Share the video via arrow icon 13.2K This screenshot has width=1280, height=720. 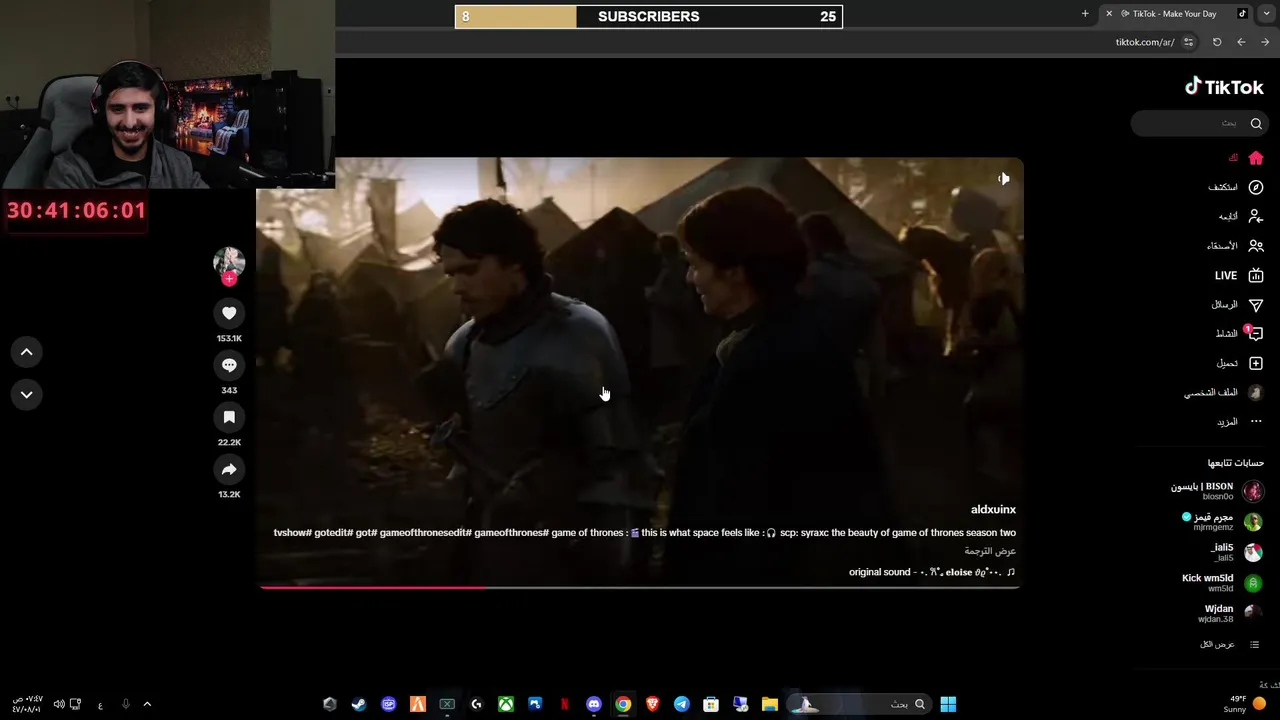(x=229, y=469)
